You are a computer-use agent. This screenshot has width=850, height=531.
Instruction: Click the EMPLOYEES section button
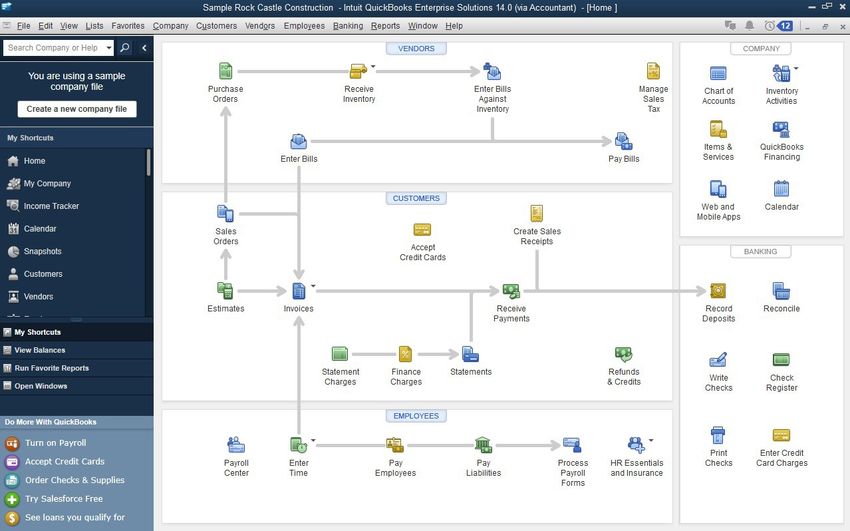416,416
